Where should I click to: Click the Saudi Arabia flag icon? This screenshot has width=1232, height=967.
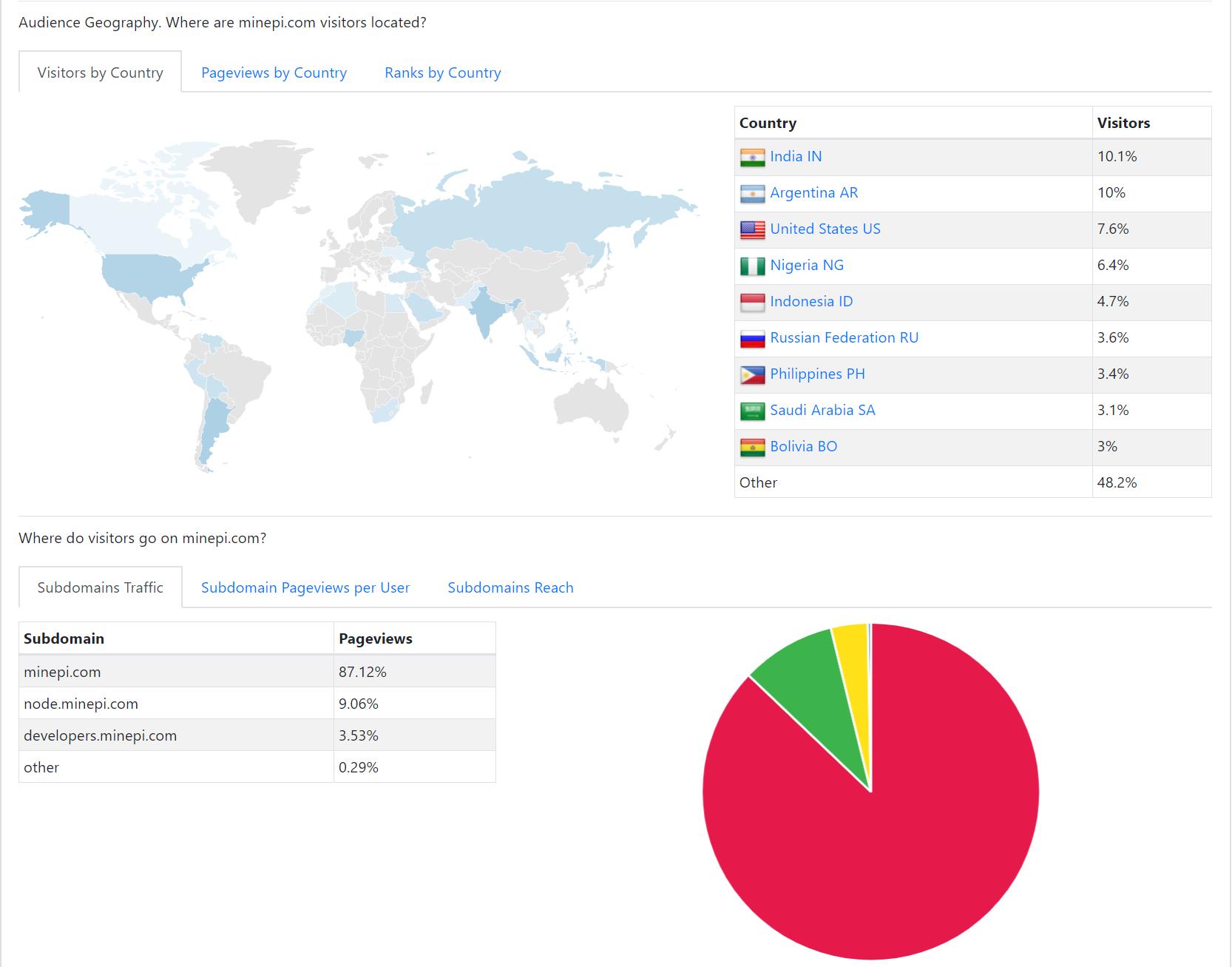click(x=752, y=411)
